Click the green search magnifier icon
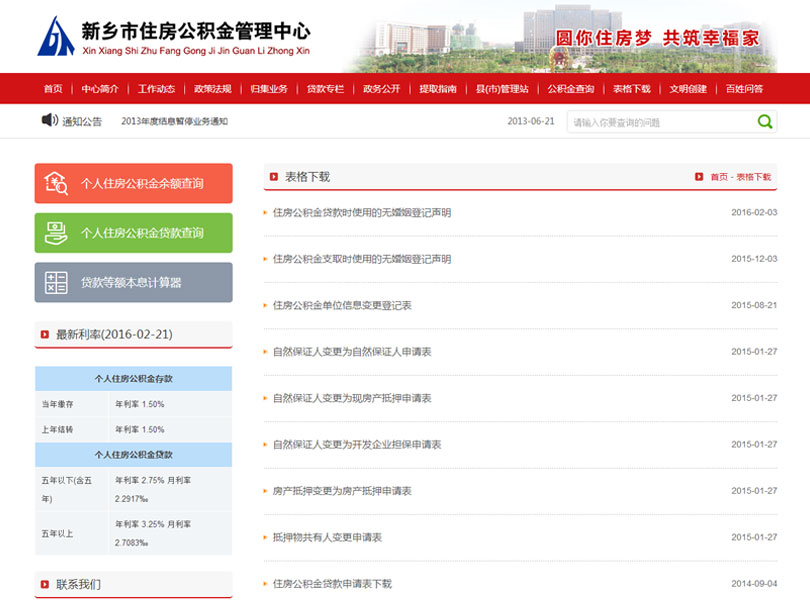The height and width of the screenshot is (600, 810). [x=765, y=122]
